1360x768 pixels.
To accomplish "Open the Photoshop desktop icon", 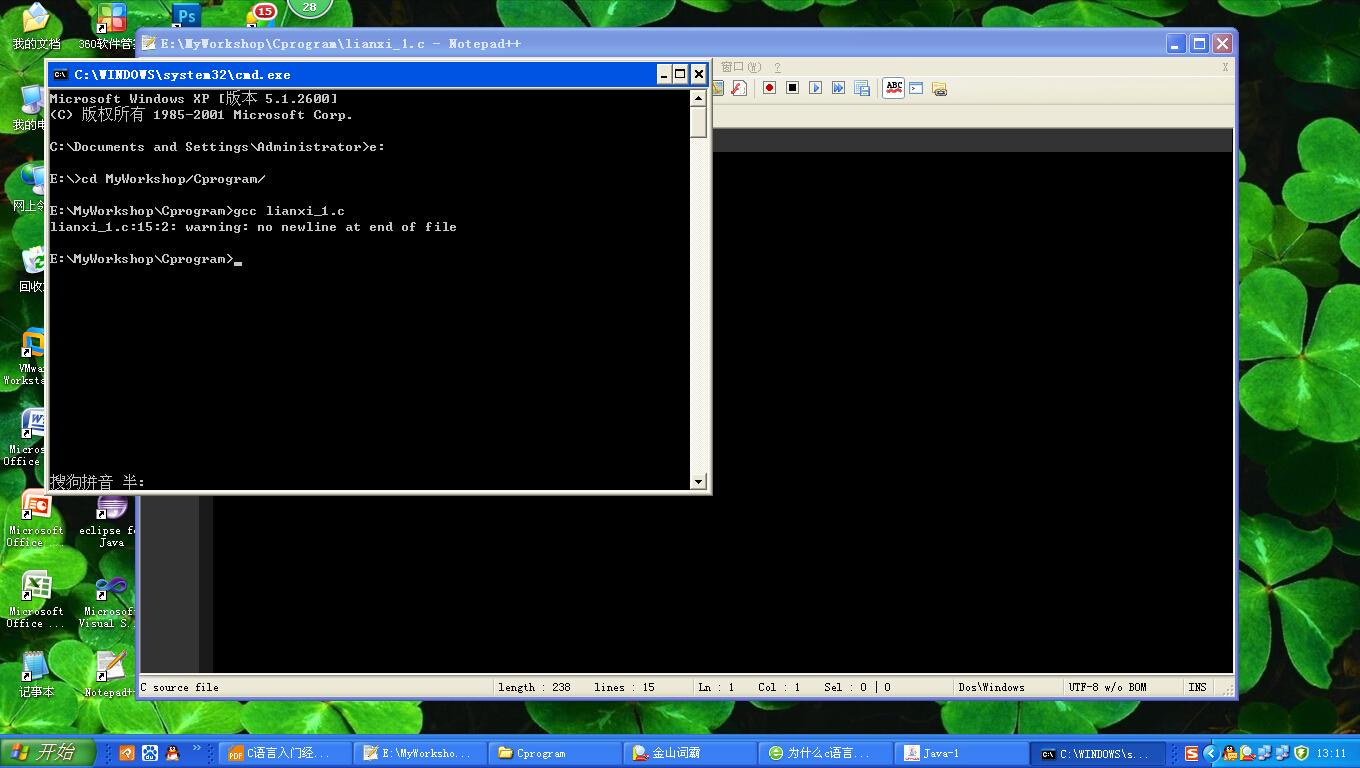I will [x=186, y=16].
